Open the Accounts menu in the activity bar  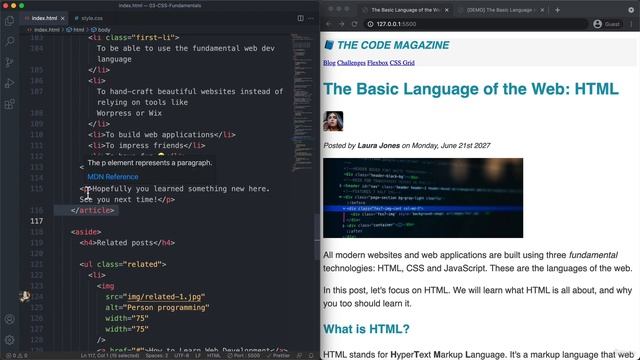(10, 319)
